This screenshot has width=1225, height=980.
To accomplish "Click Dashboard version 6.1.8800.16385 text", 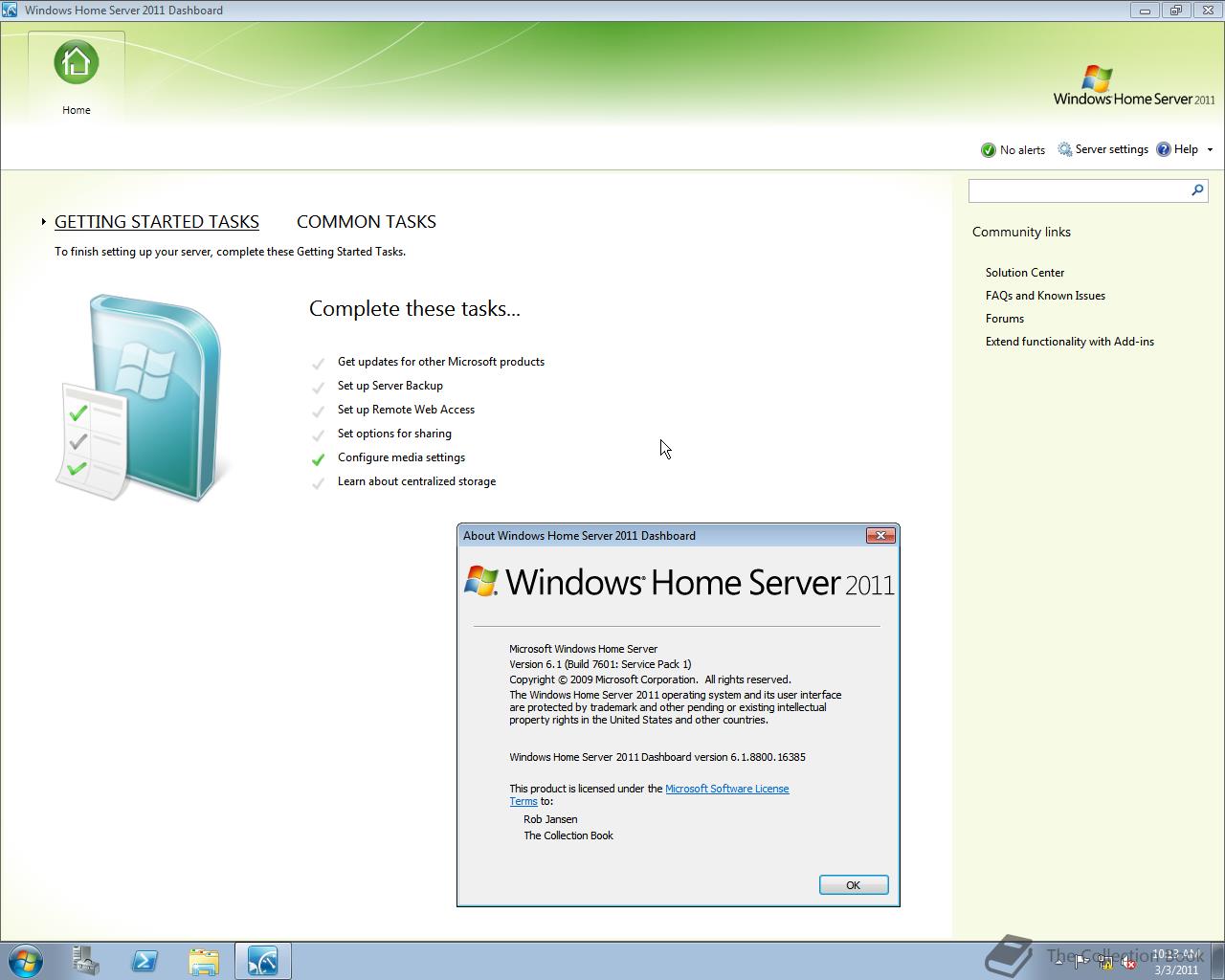I will pos(657,757).
